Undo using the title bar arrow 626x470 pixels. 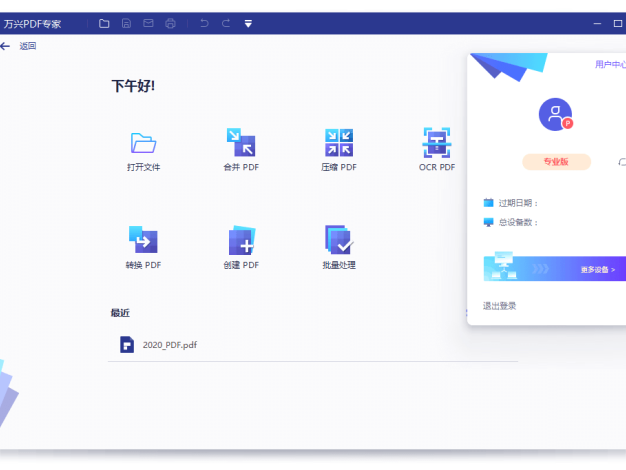click(204, 24)
